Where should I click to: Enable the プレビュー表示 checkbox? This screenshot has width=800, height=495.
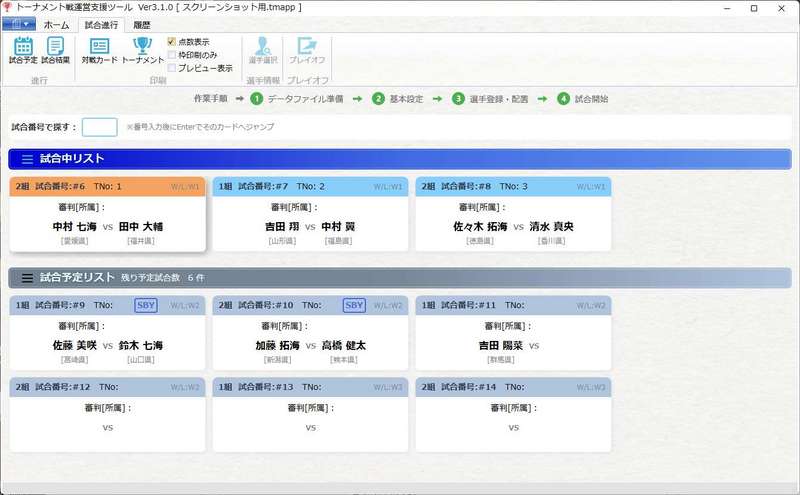[172, 68]
